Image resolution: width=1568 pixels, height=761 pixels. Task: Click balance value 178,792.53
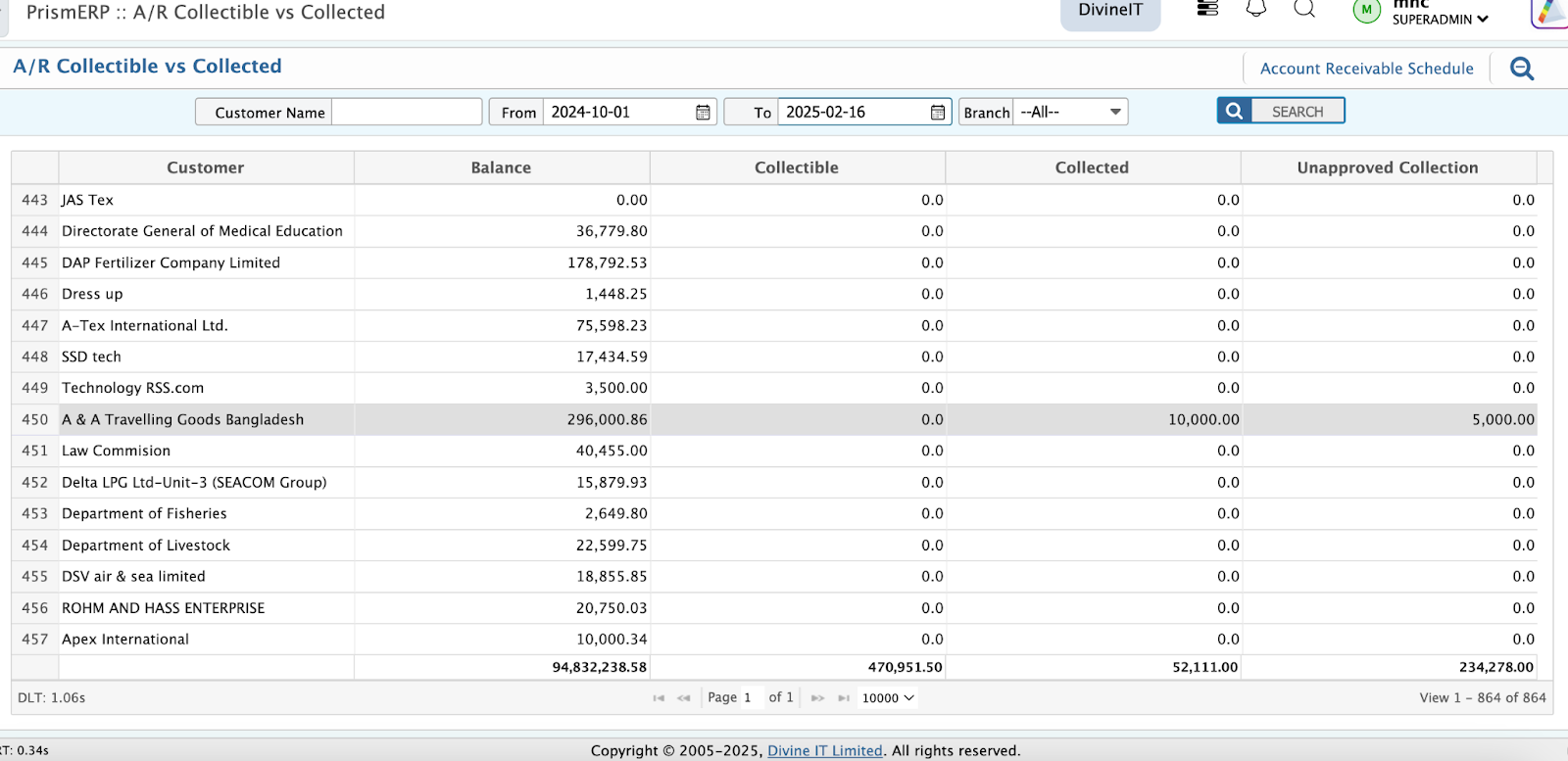click(x=608, y=262)
